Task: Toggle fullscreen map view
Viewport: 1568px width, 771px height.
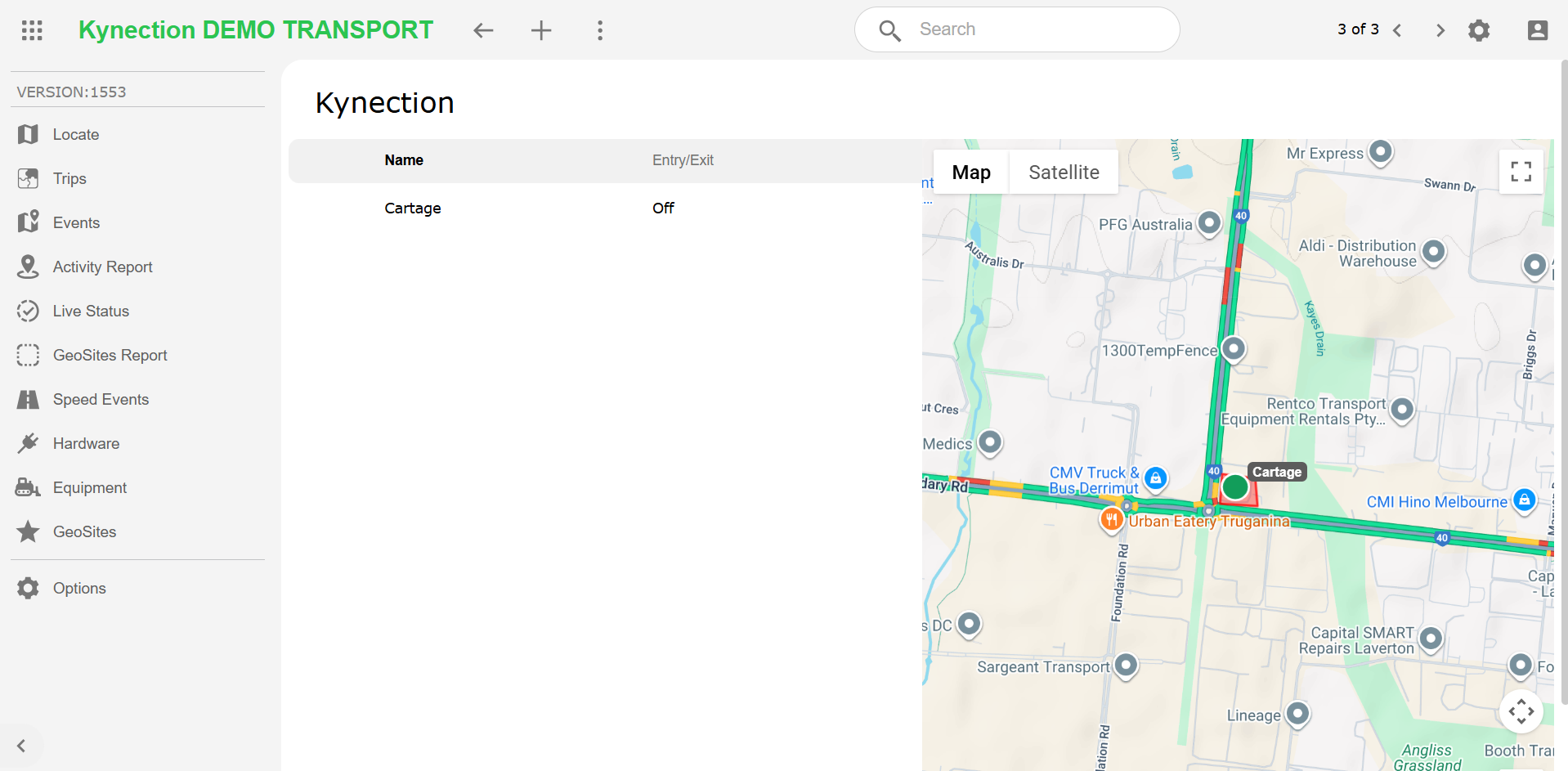Action: 1521,172
